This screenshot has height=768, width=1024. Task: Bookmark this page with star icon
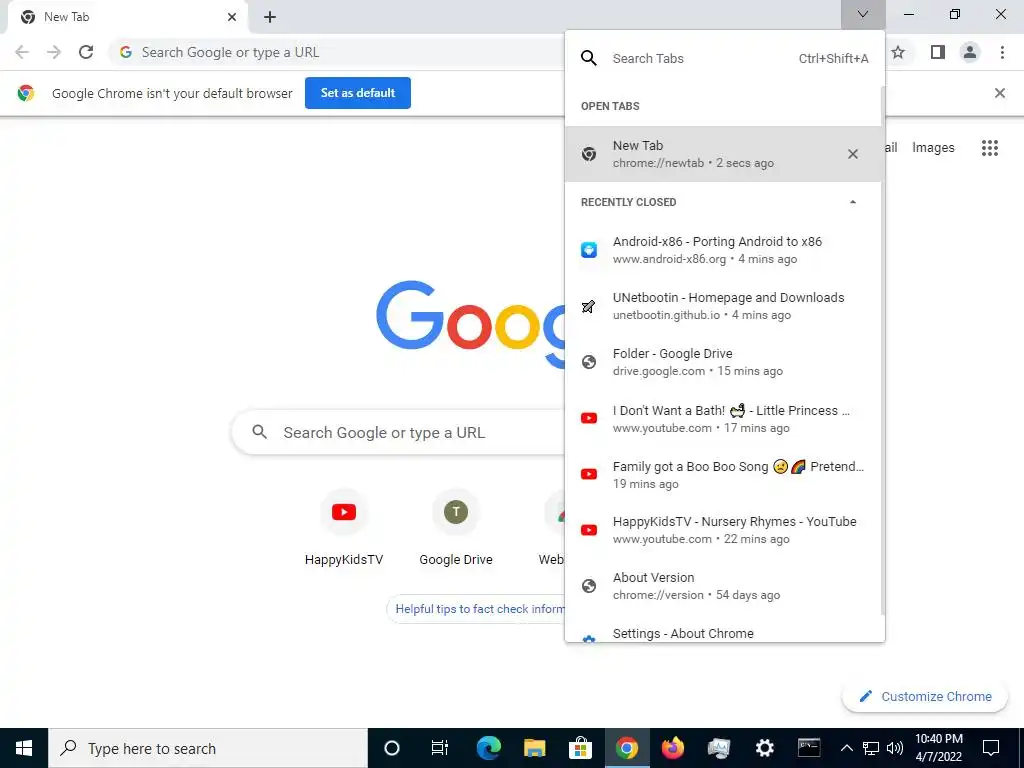pos(899,52)
